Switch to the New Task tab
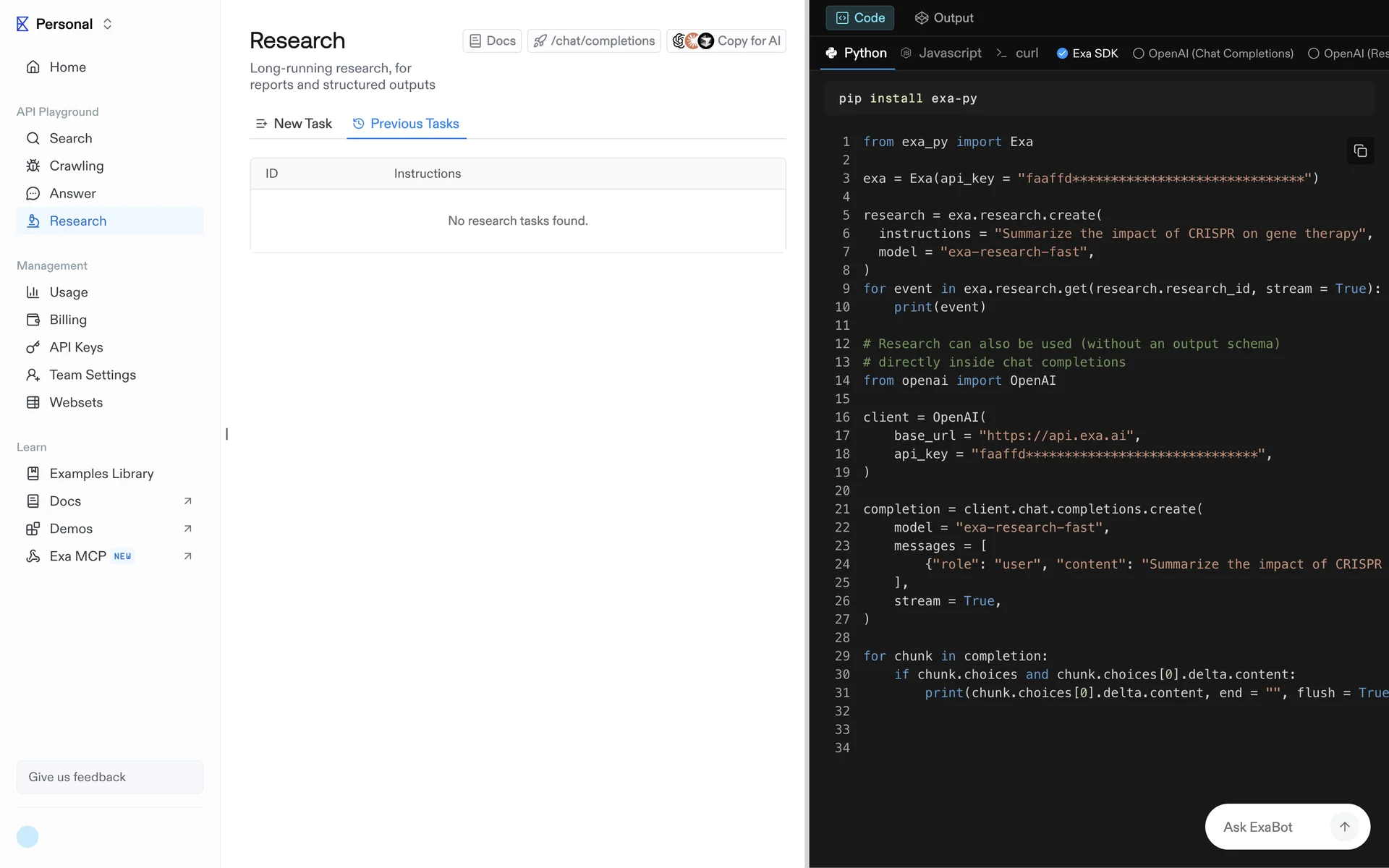Image resolution: width=1389 pixels, height=868 pixels. coord(294,124)
